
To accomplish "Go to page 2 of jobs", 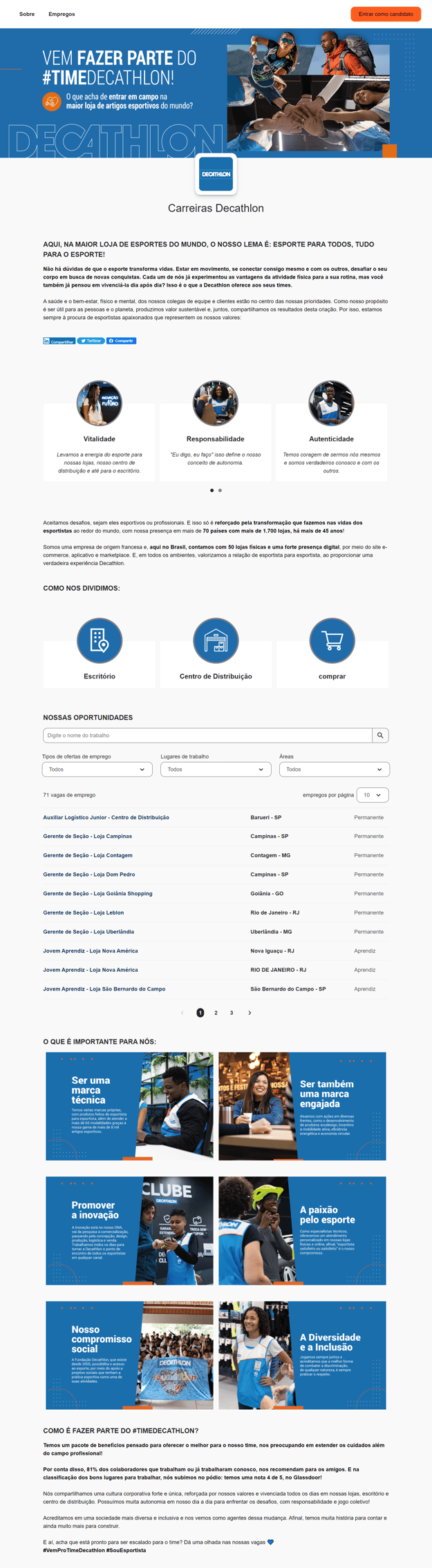I will [216, 1013].
